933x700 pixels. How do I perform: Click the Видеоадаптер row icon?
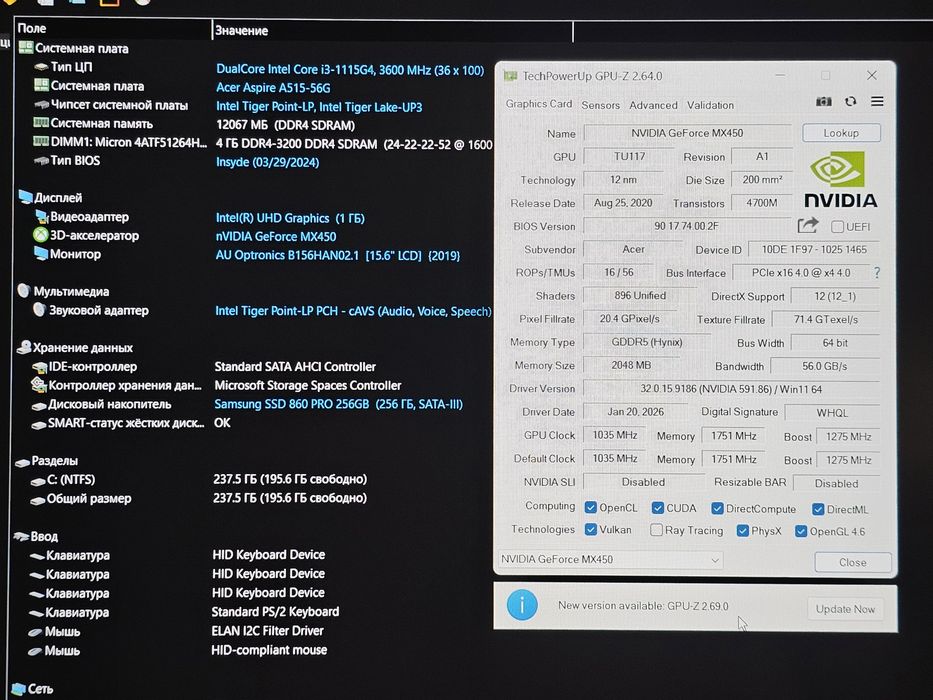tap(41, 216)
